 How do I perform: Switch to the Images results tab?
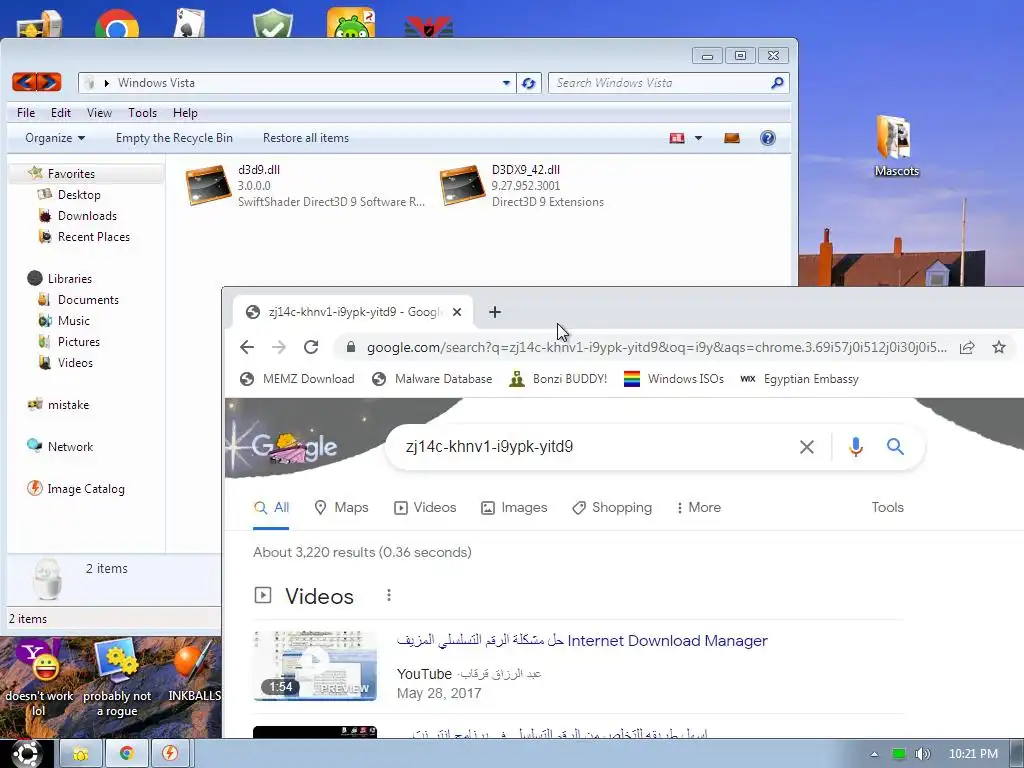tap(514, 507)
